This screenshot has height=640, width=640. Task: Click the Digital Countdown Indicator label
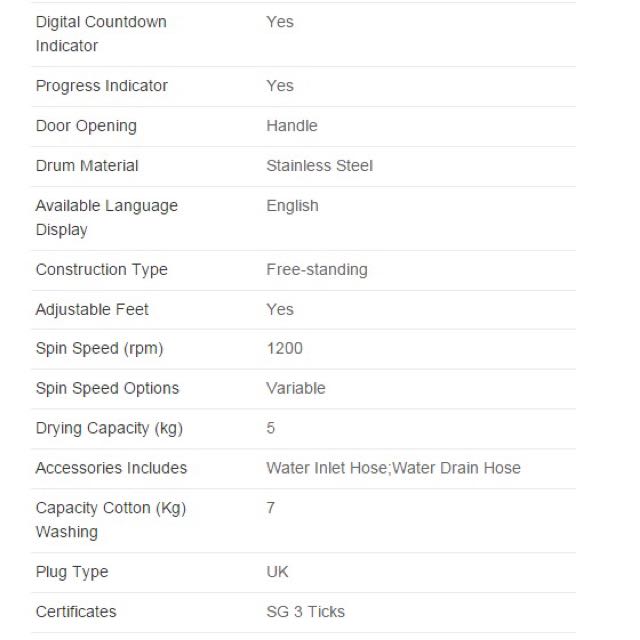pos(101,34)
